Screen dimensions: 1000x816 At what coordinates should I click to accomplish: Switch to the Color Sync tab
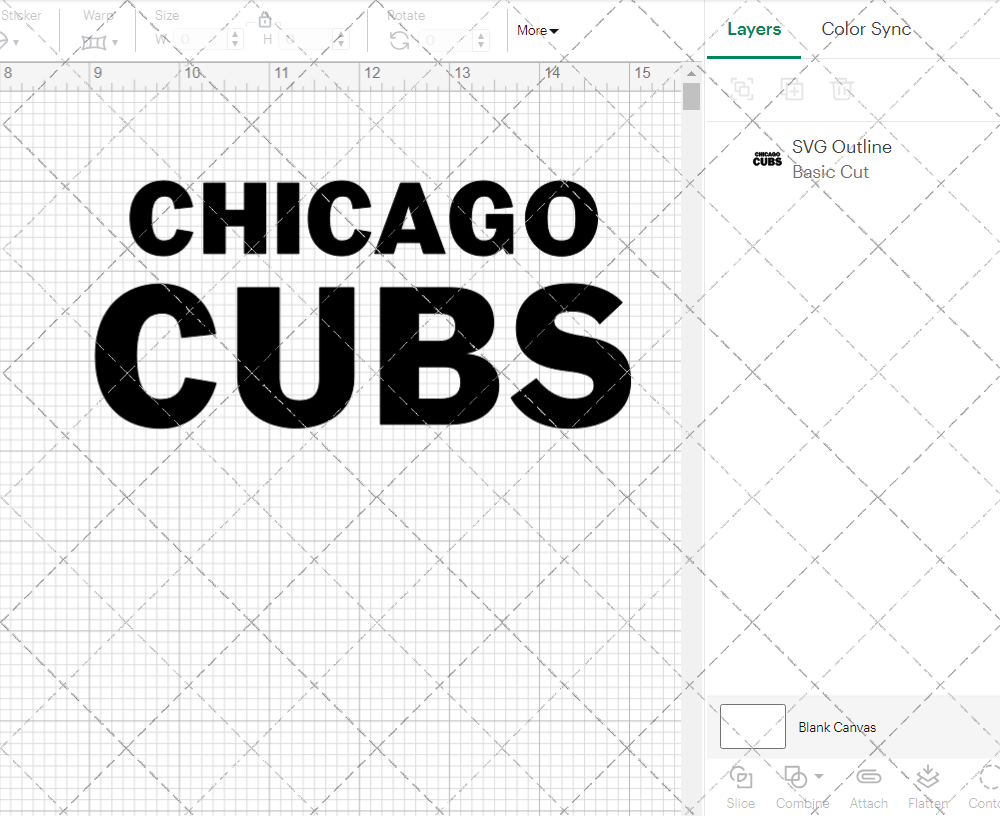[866, 29]
